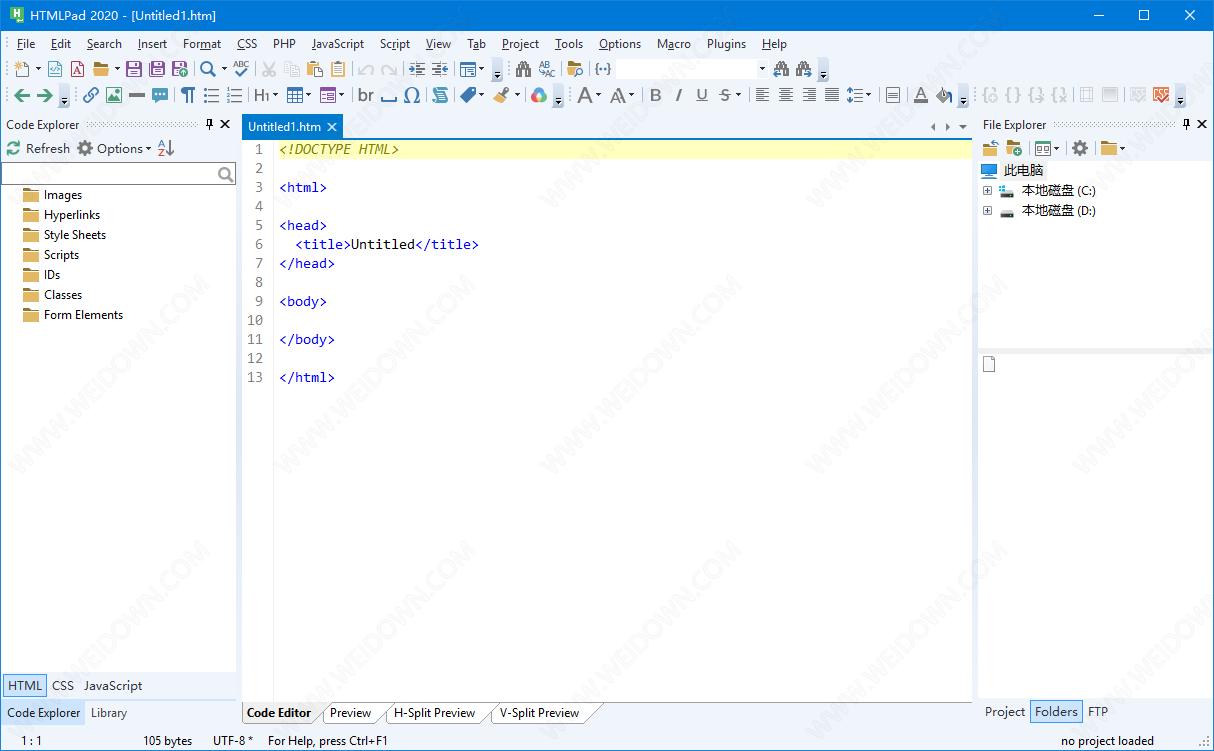Viewport: 1214px width, 751px height.
Task: Open the Project tab in File Explorer
Action: [x=1004, y=712]
